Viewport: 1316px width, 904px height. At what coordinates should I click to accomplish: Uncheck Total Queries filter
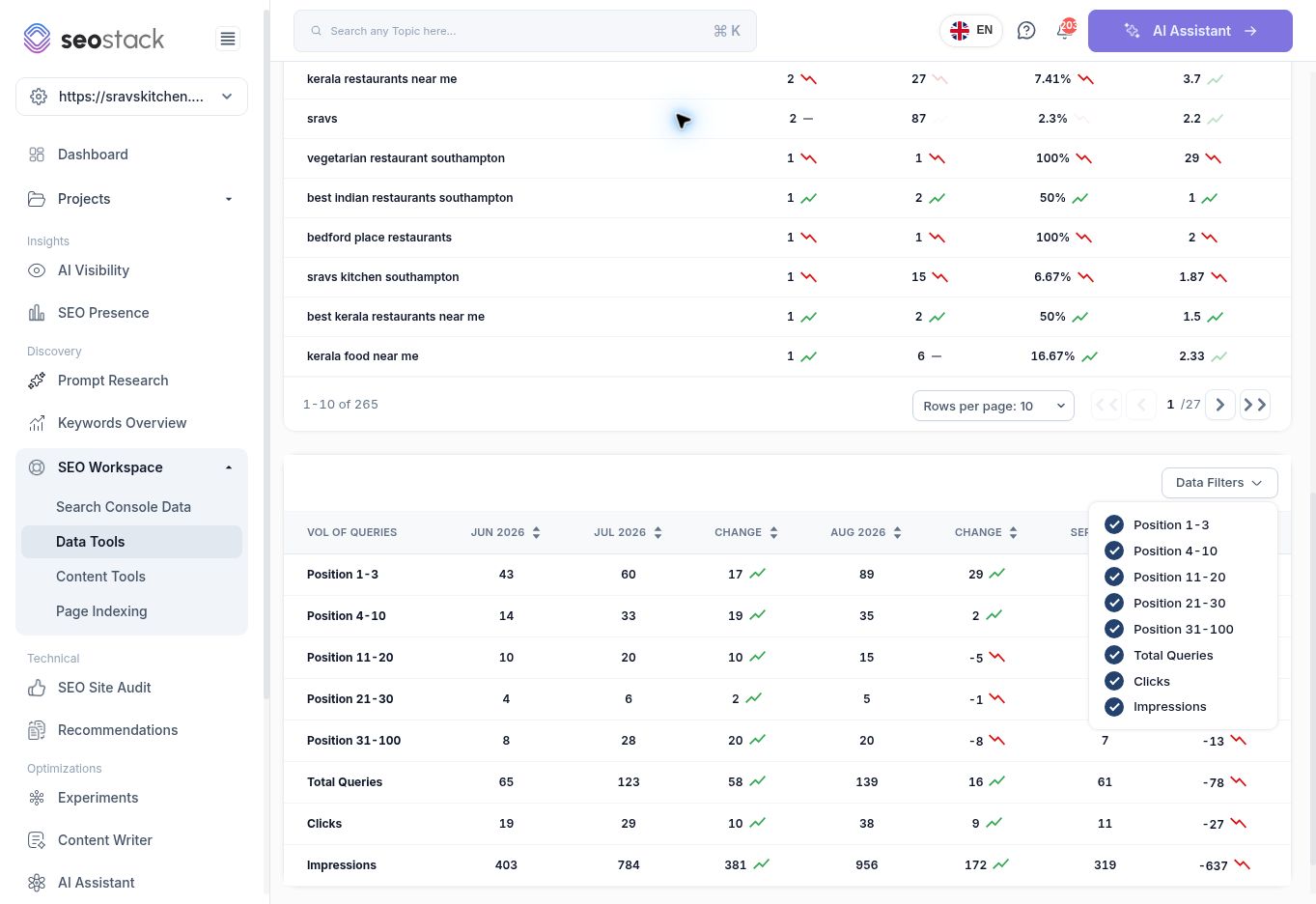(x=1114, y=655)
